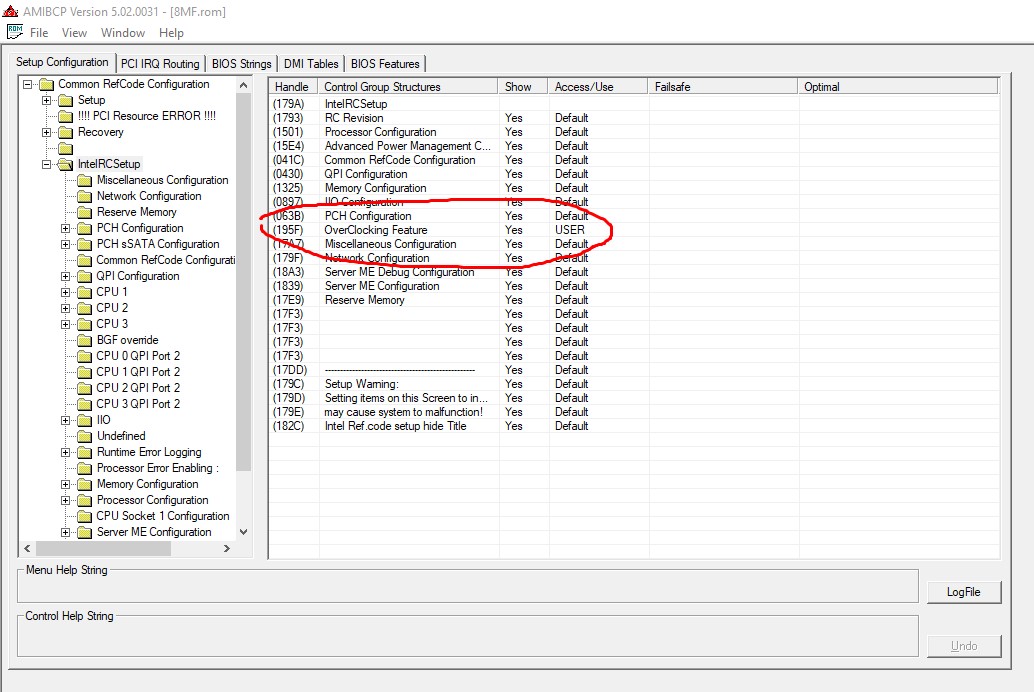The width and height of the screenshot is (1034, 692).
Task: Select the Processor Error Enabling folder icon
Action: [x=84, y=468]
